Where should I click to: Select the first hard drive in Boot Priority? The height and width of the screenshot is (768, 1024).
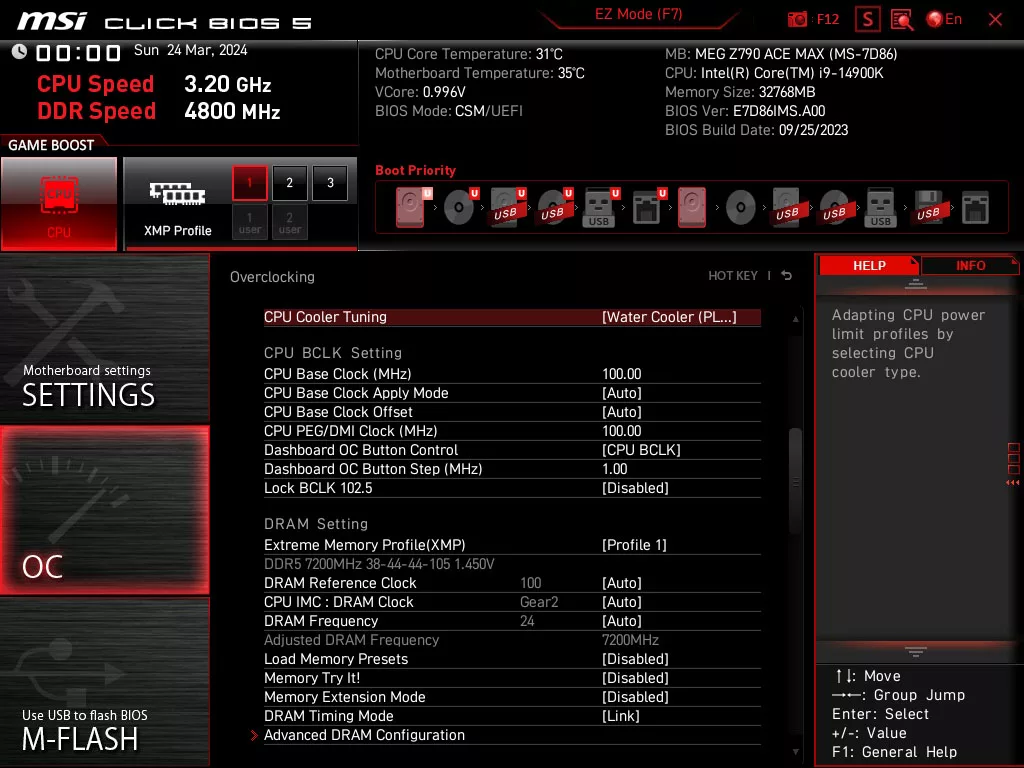point(410,205)
